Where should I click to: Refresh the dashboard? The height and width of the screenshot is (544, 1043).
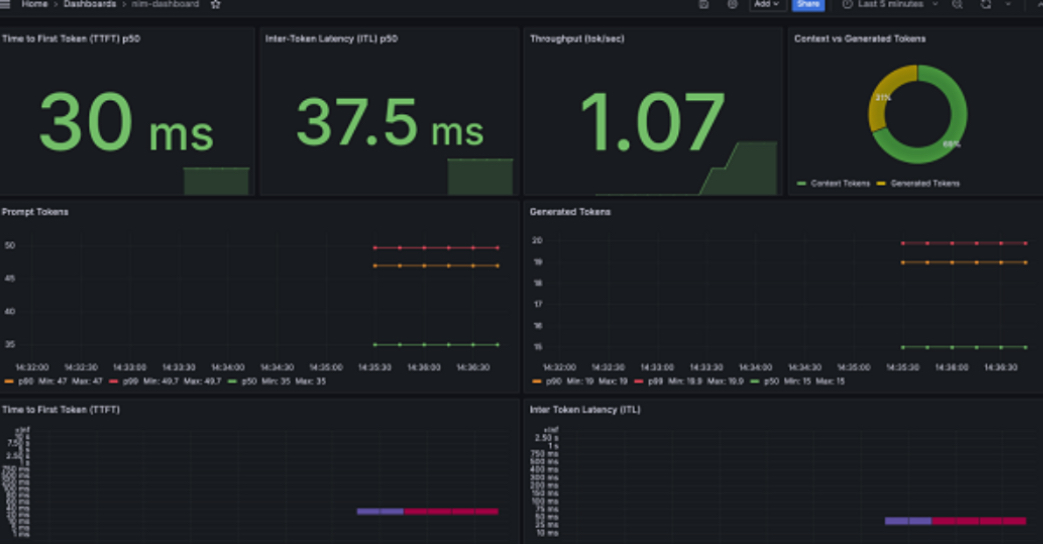click(986, 4)
